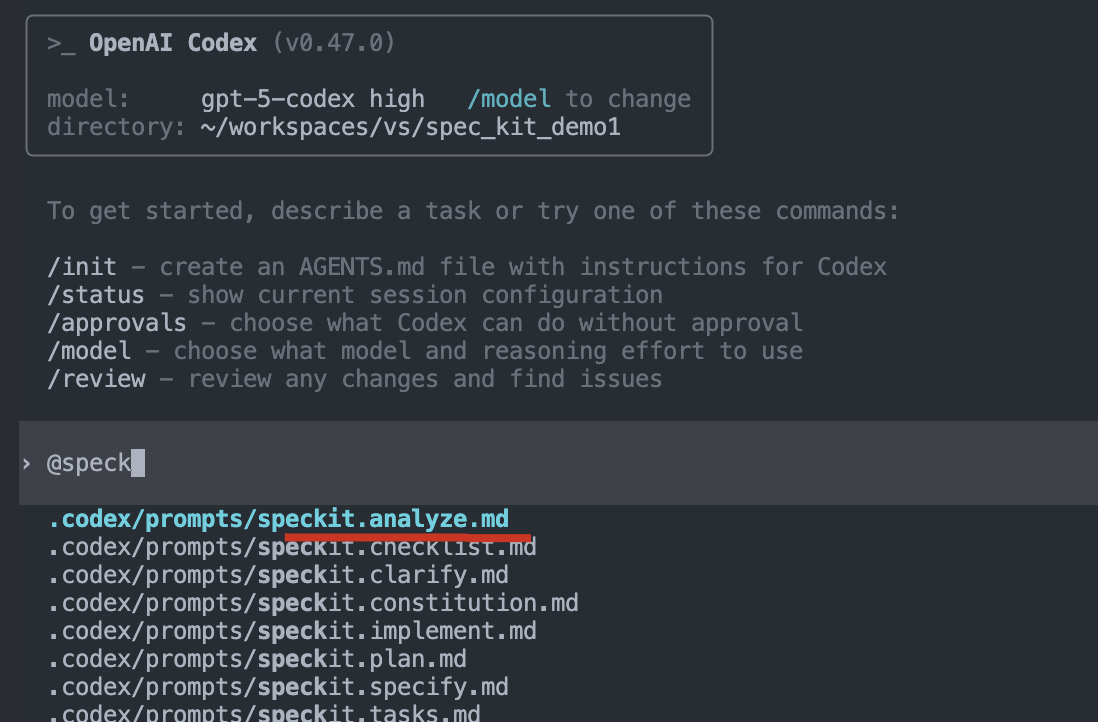Click the /approvals command line
1098x722 pixels.
(x=425, y=323)
